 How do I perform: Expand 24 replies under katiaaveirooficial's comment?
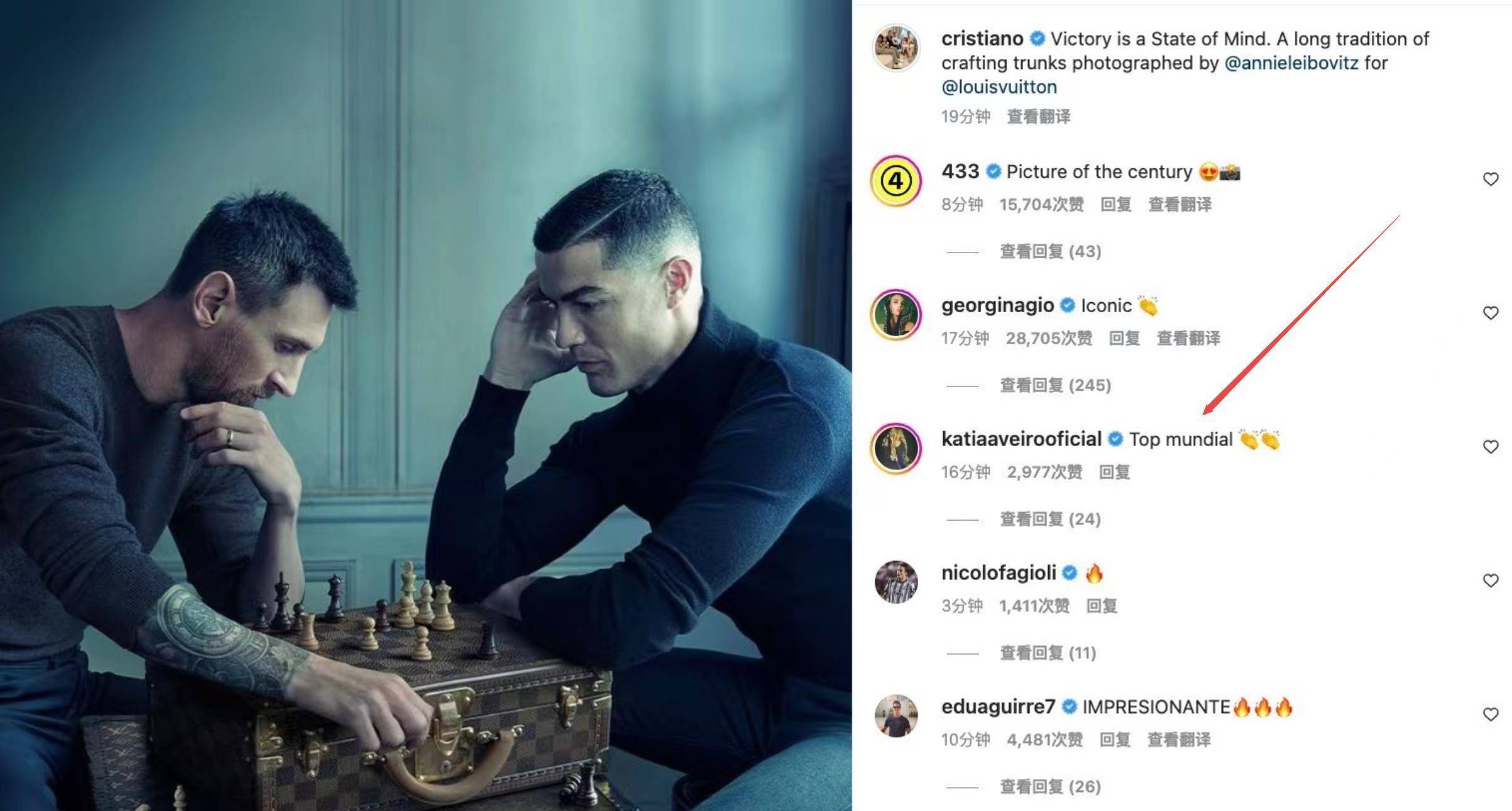pyautogui.click(x=1050, y=519)
